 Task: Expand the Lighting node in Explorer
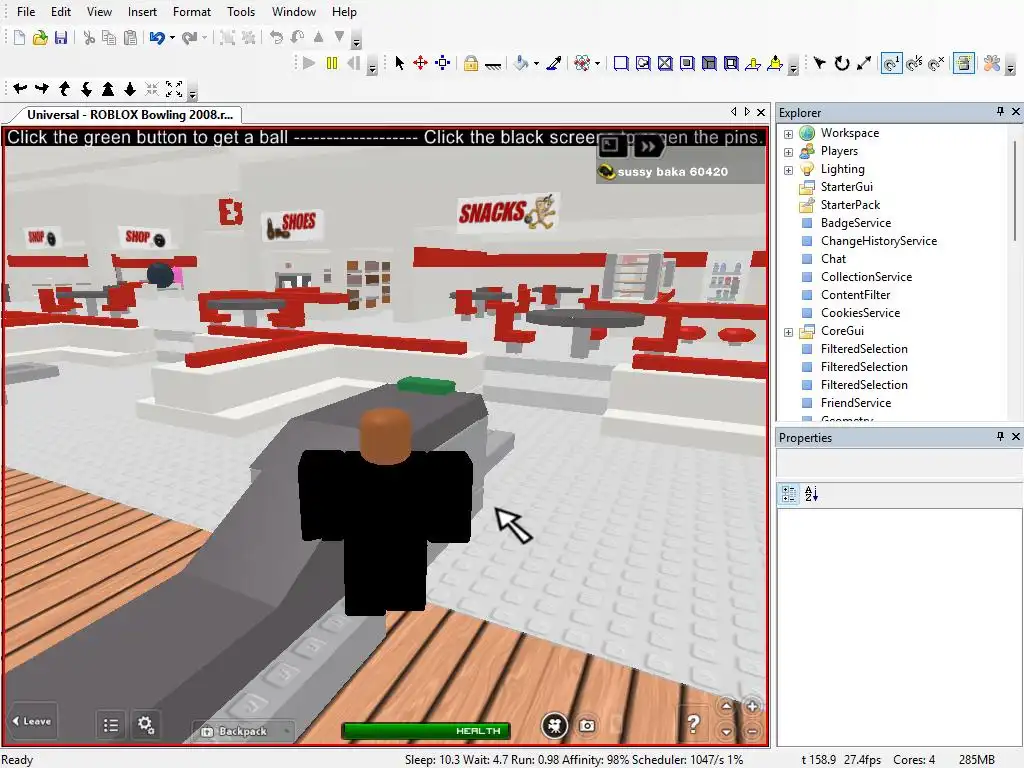[x=788, y=170]
